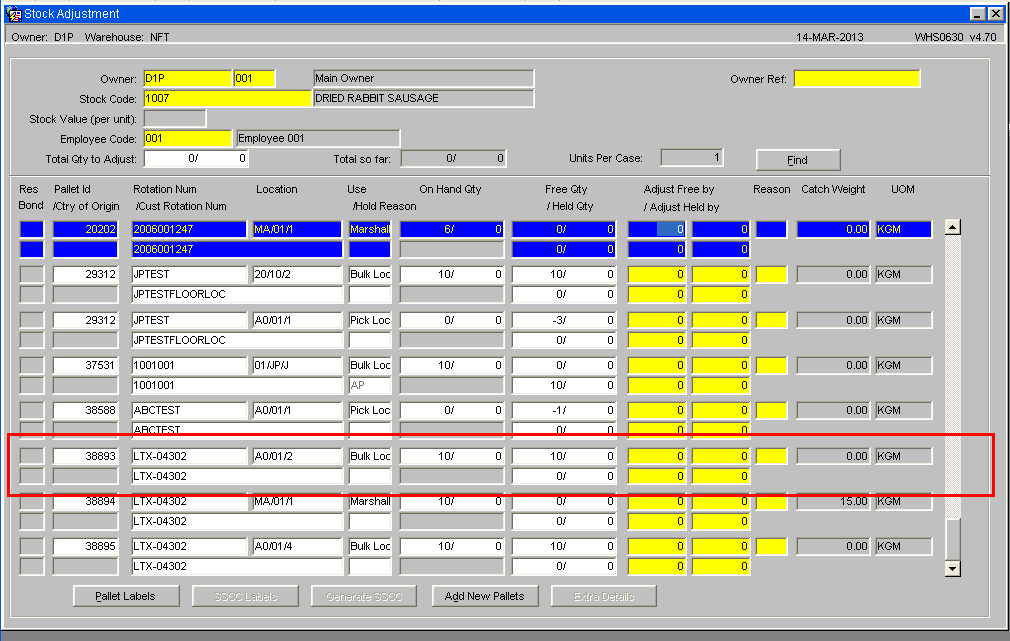Click rotation number 1001001 in top row
The width and height of the screenshot is (1010, 641).
coord(189,365)
